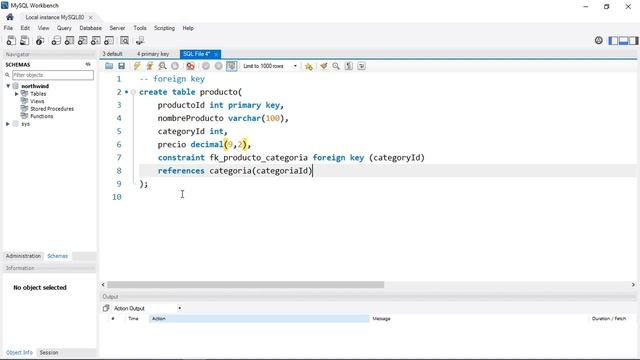Open the Tools menu

140,28
